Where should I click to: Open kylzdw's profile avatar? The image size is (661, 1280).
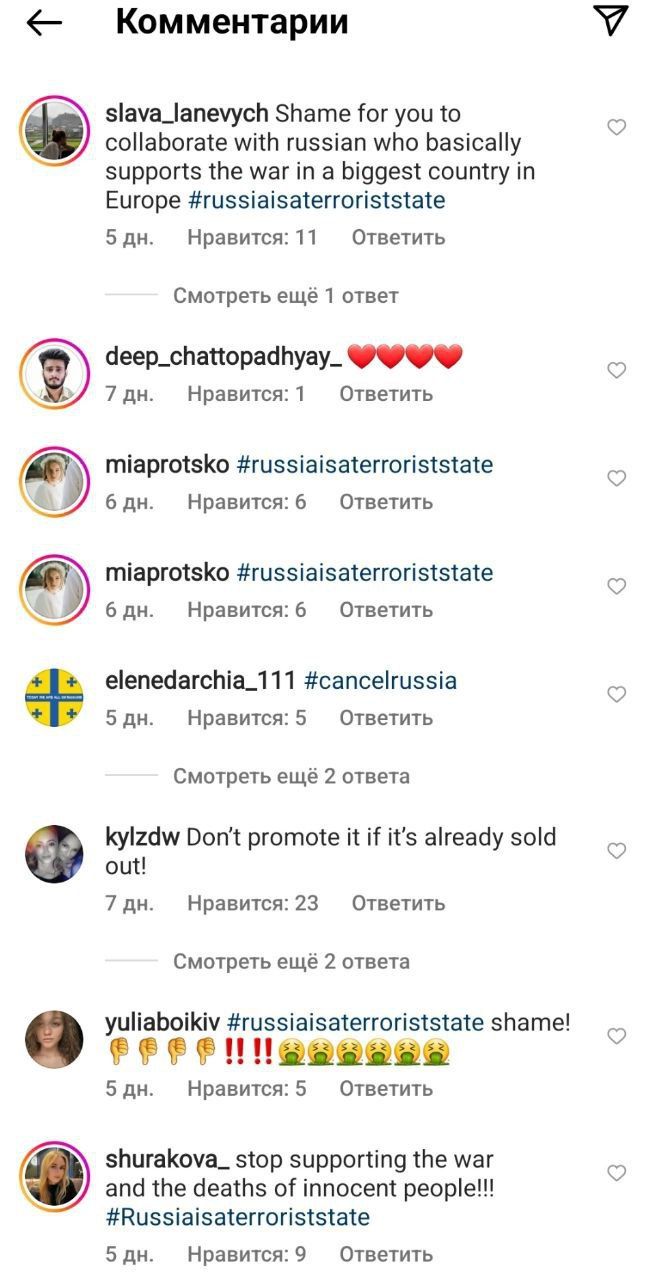53,854
